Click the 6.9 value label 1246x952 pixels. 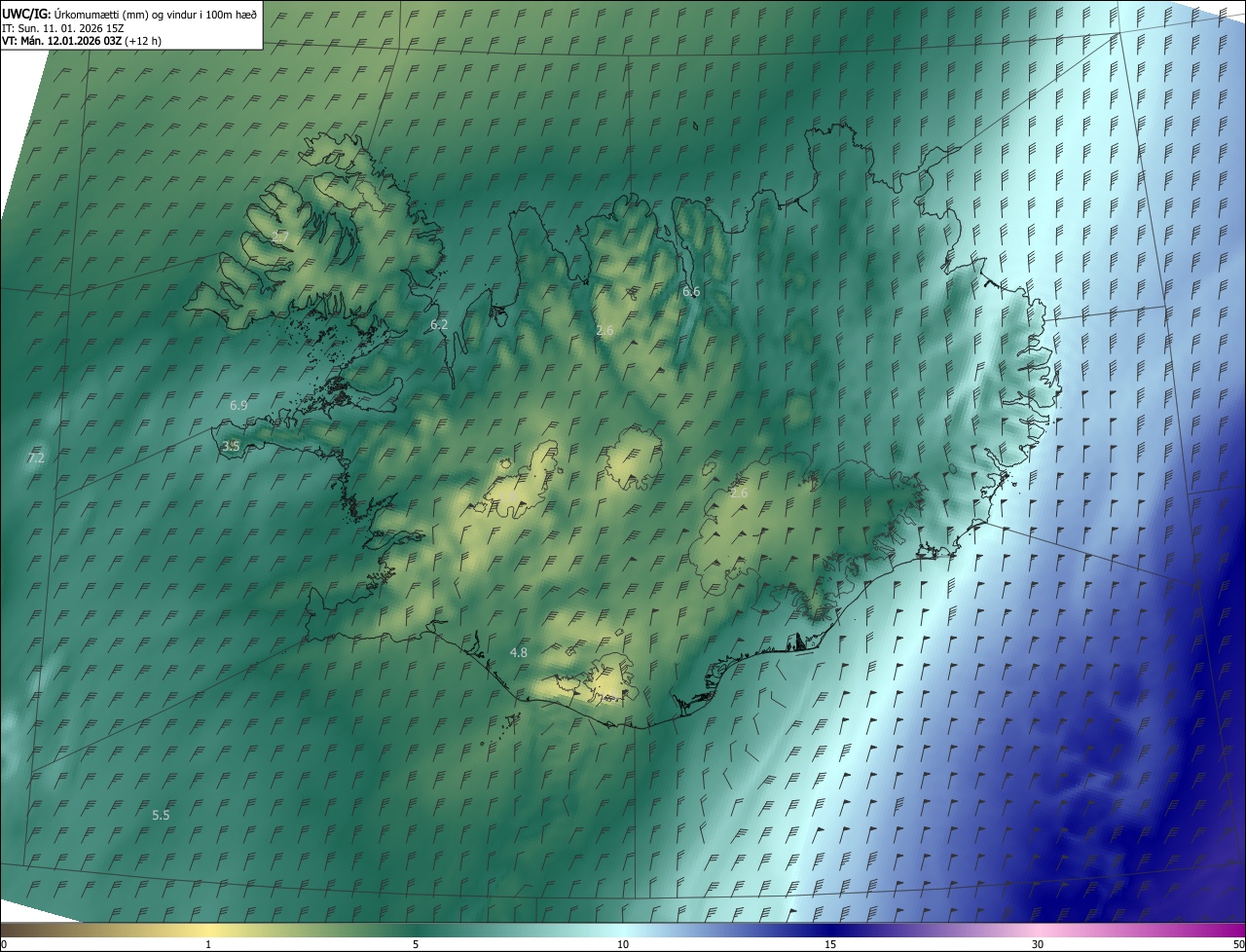pos(238,405)
